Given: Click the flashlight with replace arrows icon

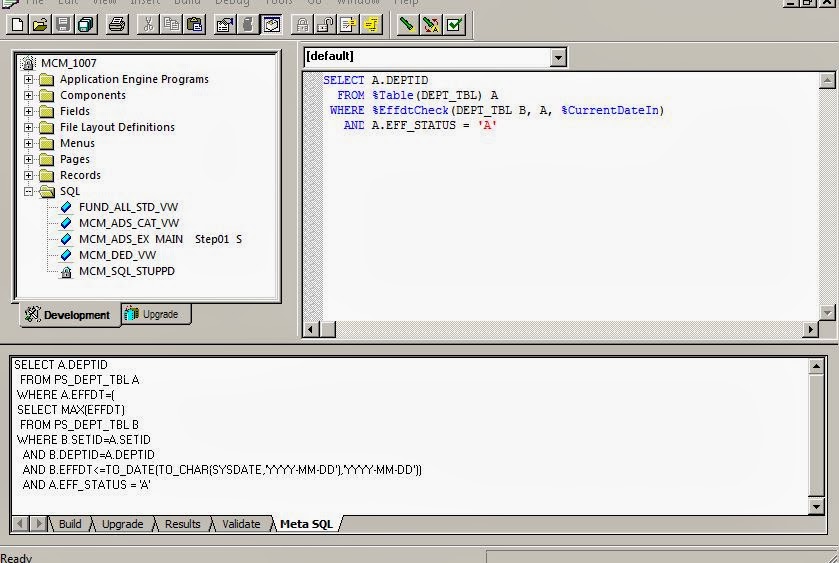Looking at the screenshot, I should (431, 25).
